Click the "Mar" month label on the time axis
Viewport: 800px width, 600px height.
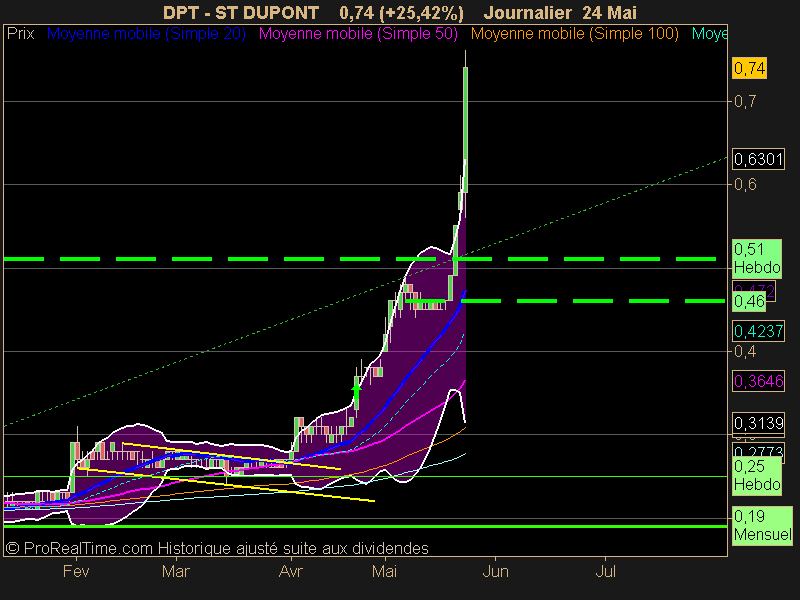[176, 571]
